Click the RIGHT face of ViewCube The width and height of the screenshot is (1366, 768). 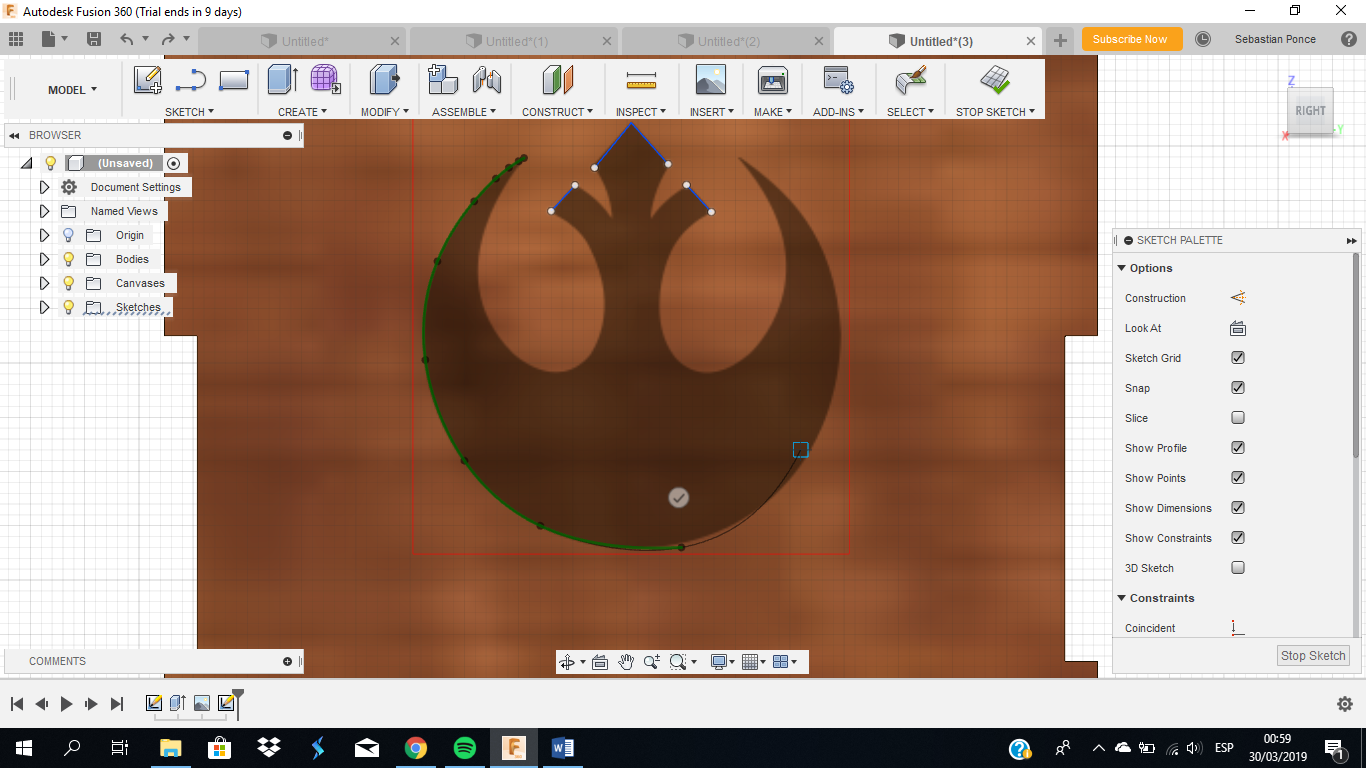1310,111
